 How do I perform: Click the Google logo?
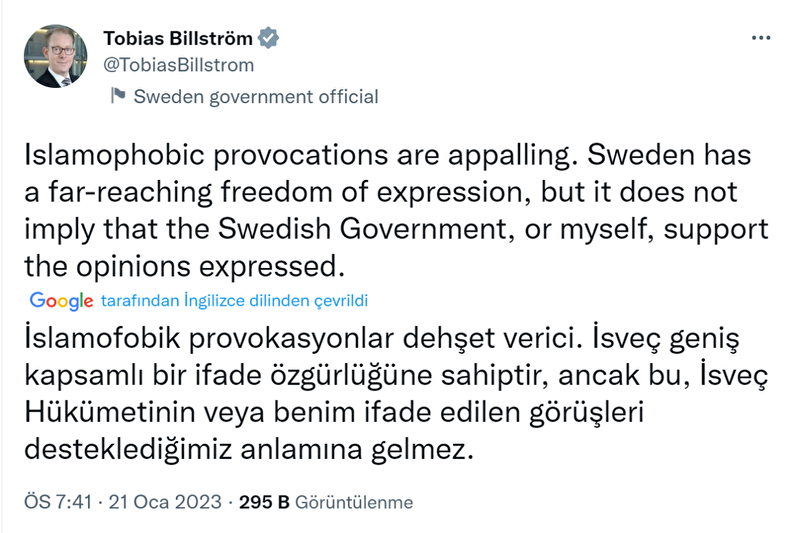pyautogui.click(x=61, y=301)
